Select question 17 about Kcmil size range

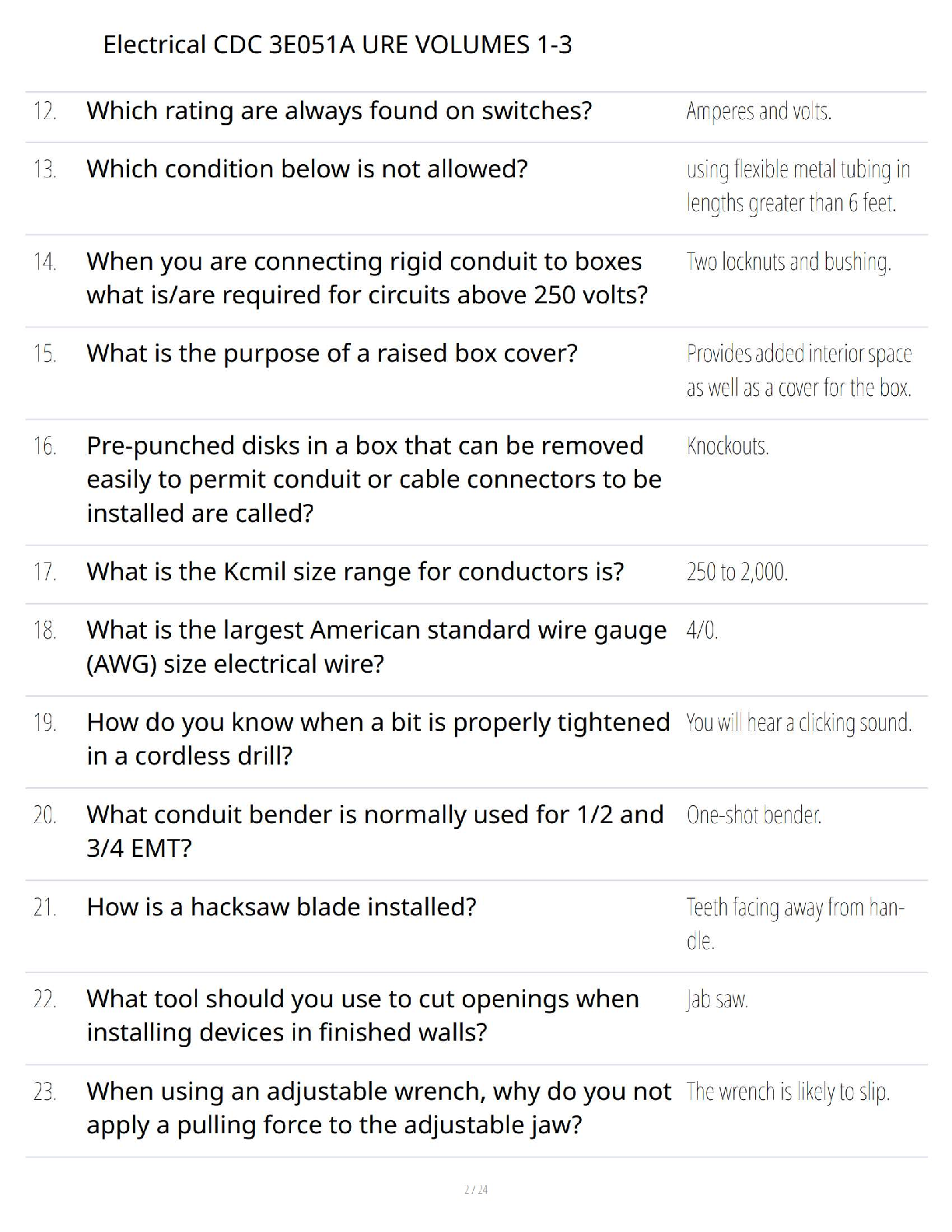pos(355,572)
